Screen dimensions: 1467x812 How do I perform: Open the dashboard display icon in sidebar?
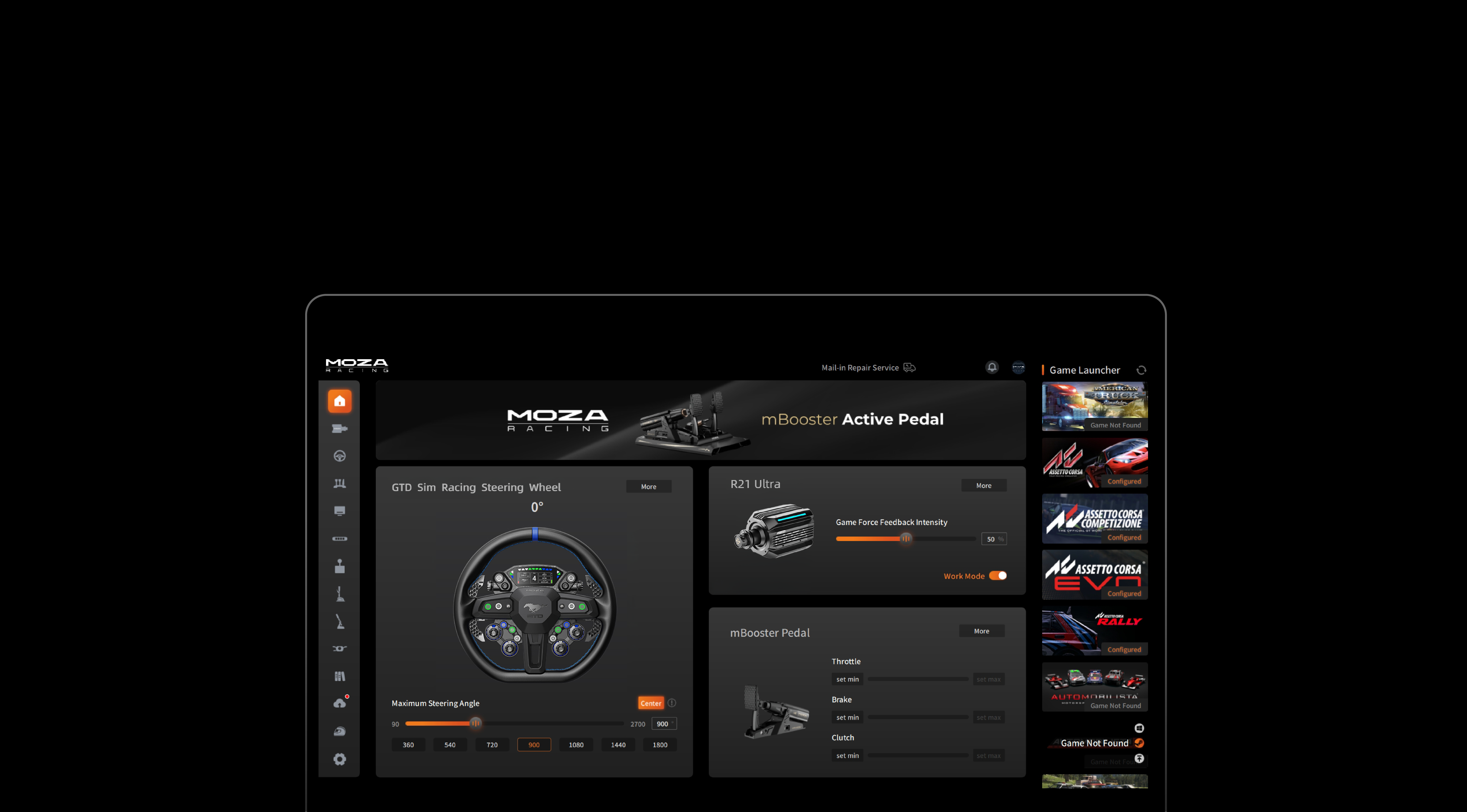click(x=339, y=511)
